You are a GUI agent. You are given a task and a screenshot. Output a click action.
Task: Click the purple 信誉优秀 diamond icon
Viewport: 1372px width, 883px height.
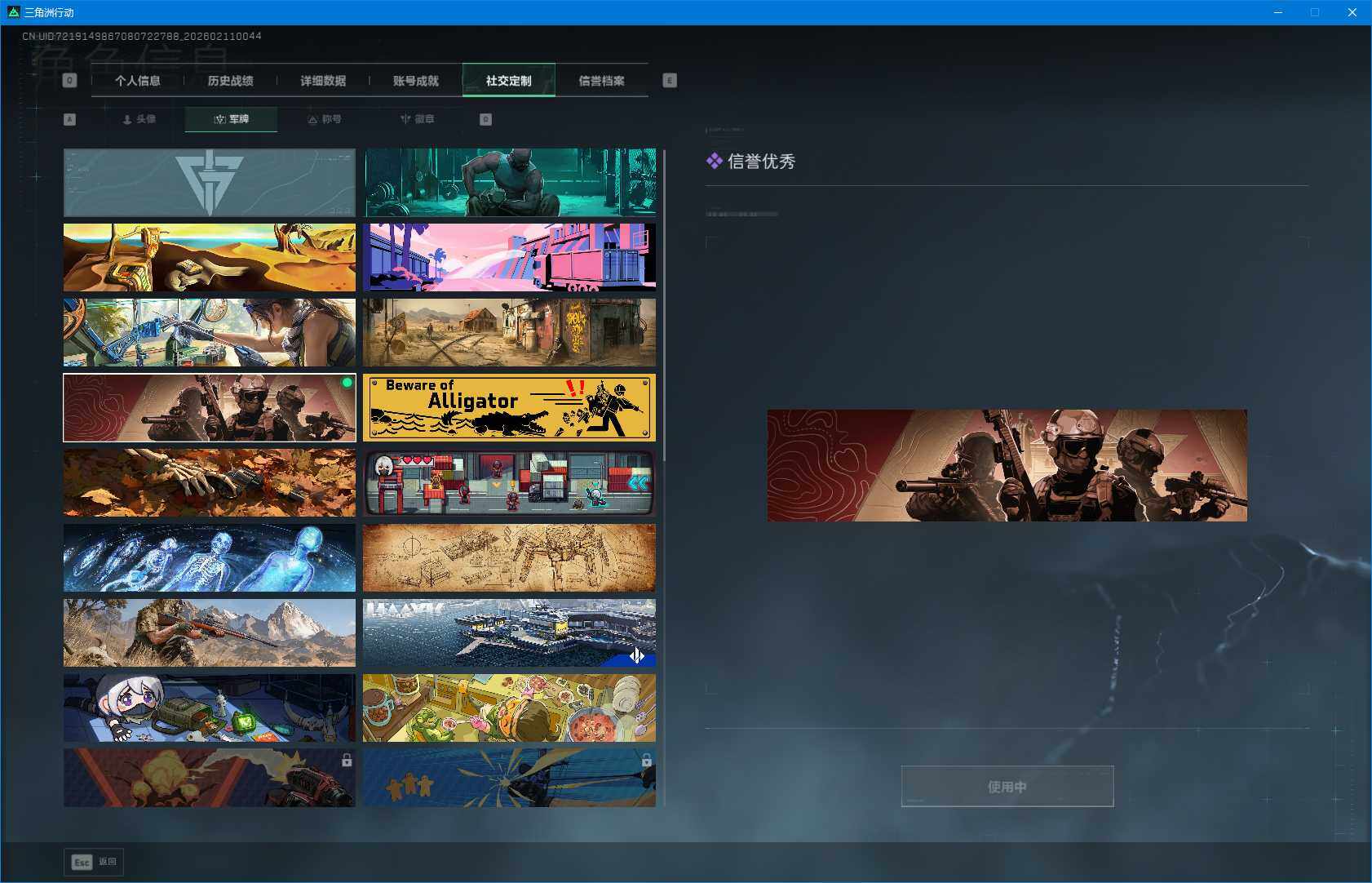click(x=714, y=162)
